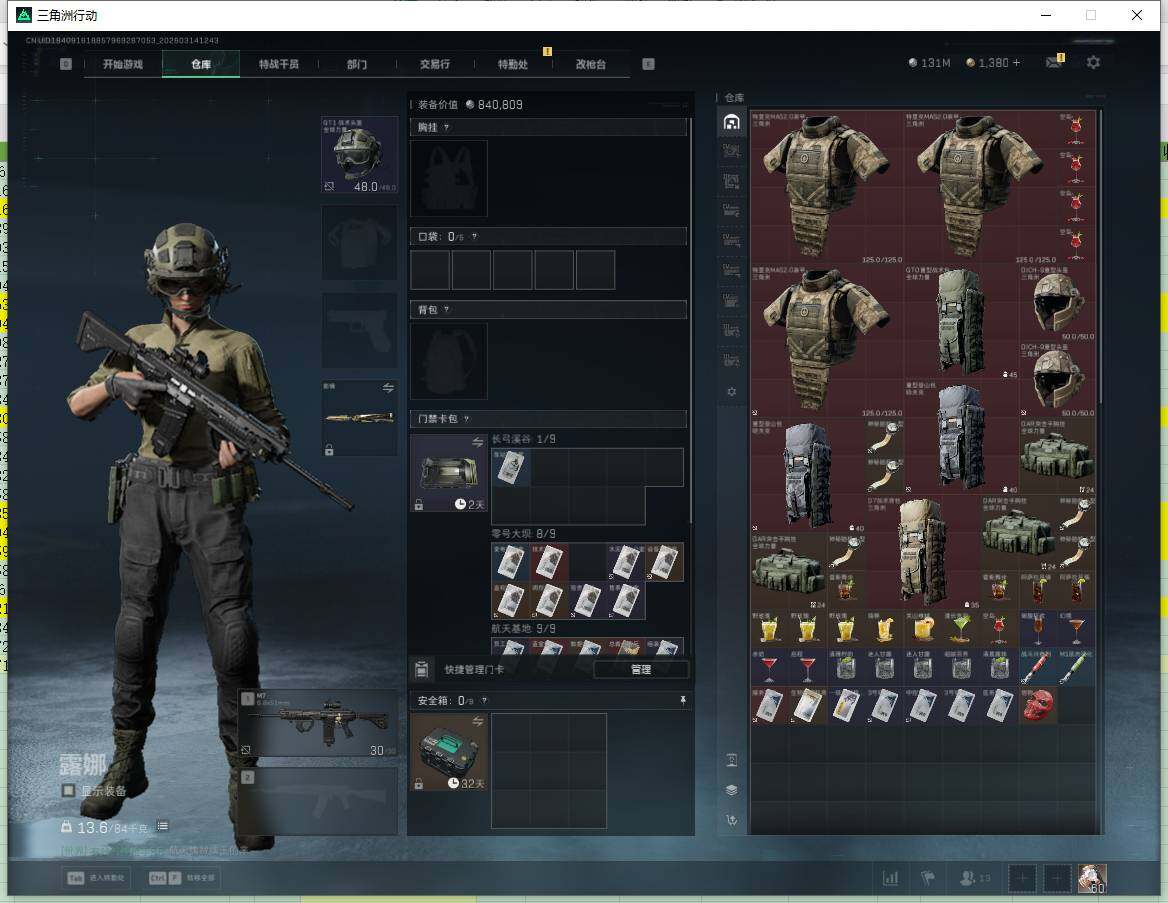Viewport: 1168px width, 903px height.
Task: Open the player avatar showing level 60
Action: coord(1092,878)
